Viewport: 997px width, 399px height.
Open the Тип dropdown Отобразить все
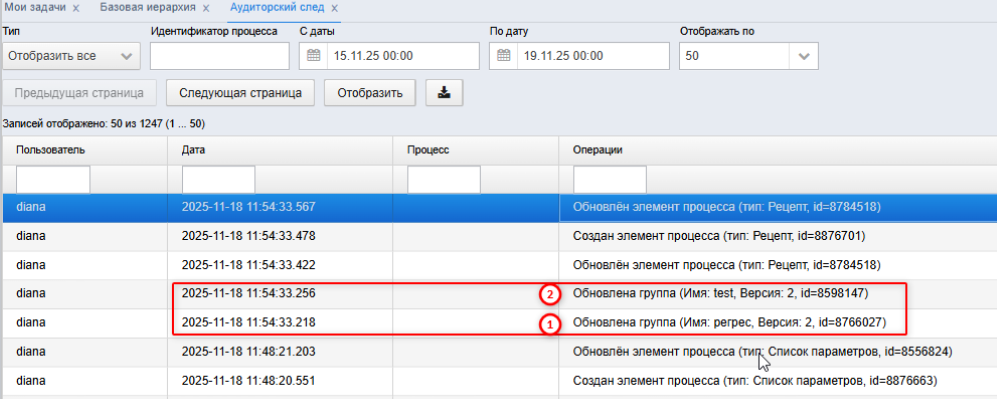[71, 56]
